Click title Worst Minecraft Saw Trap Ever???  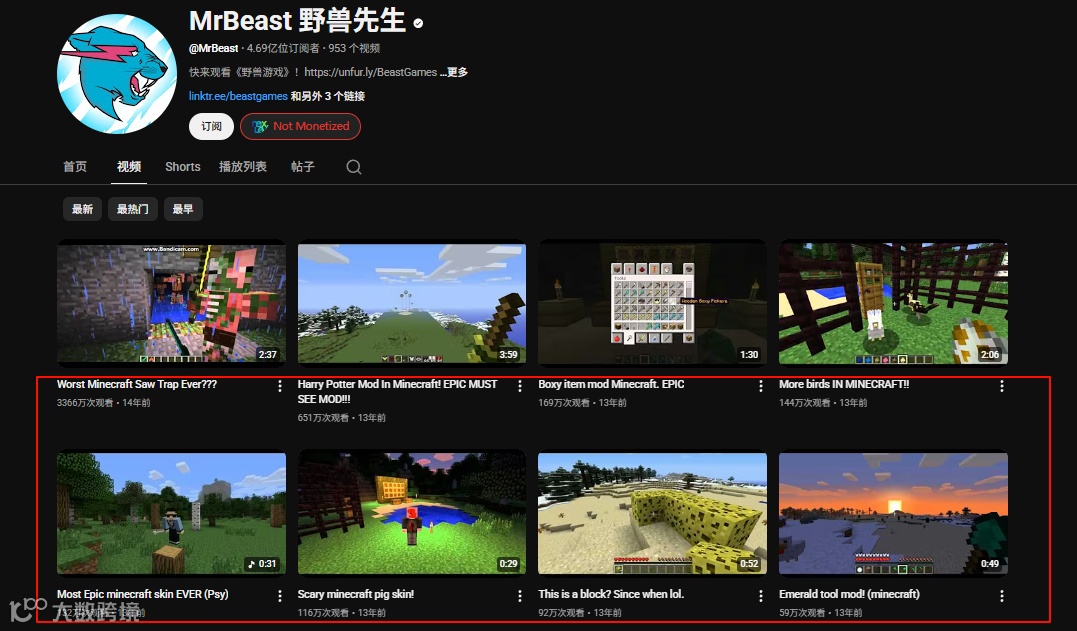(137, 385)
